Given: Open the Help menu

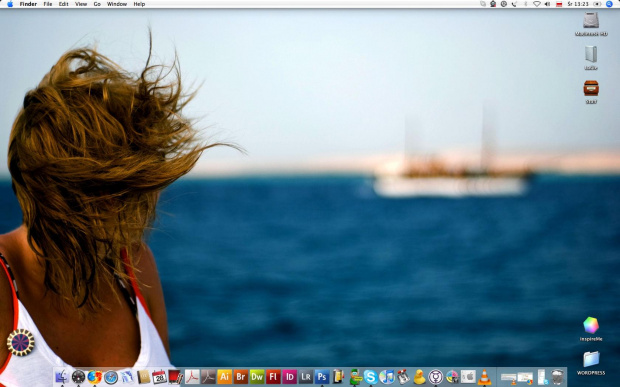Looking at the screenshot, I should tap(139, 4).
